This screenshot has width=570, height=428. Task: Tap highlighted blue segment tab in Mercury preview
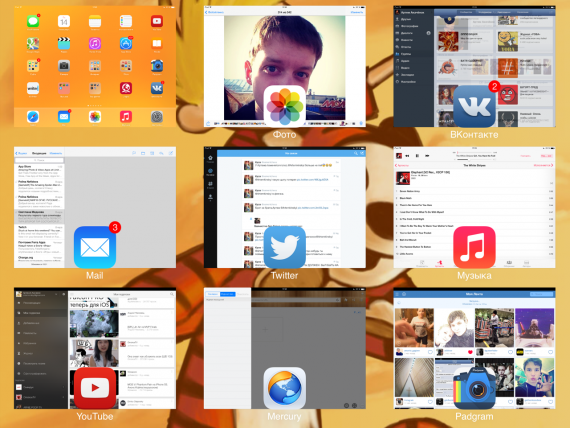coord(228,294)
